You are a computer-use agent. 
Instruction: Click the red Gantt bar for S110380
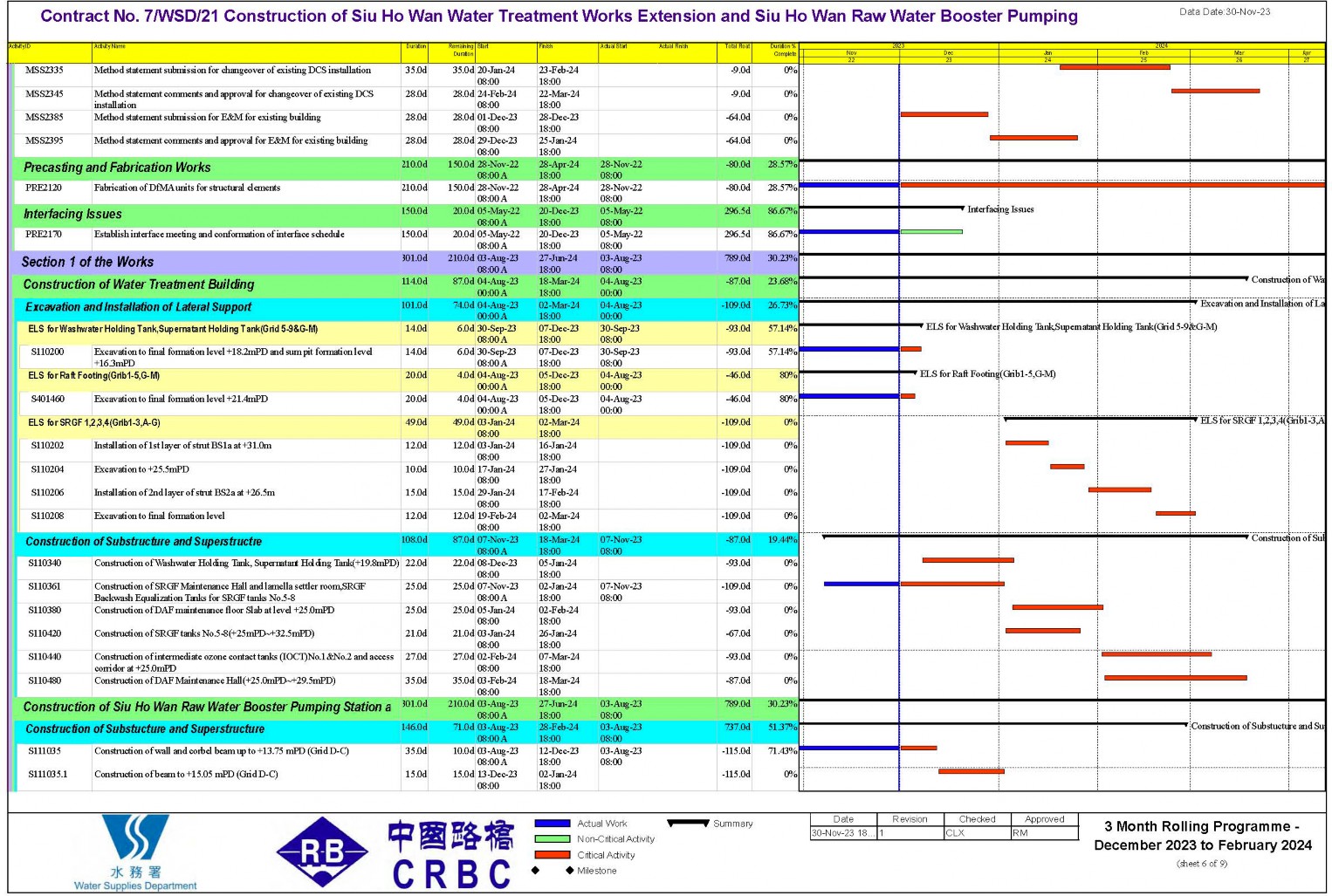point(1058,607)
